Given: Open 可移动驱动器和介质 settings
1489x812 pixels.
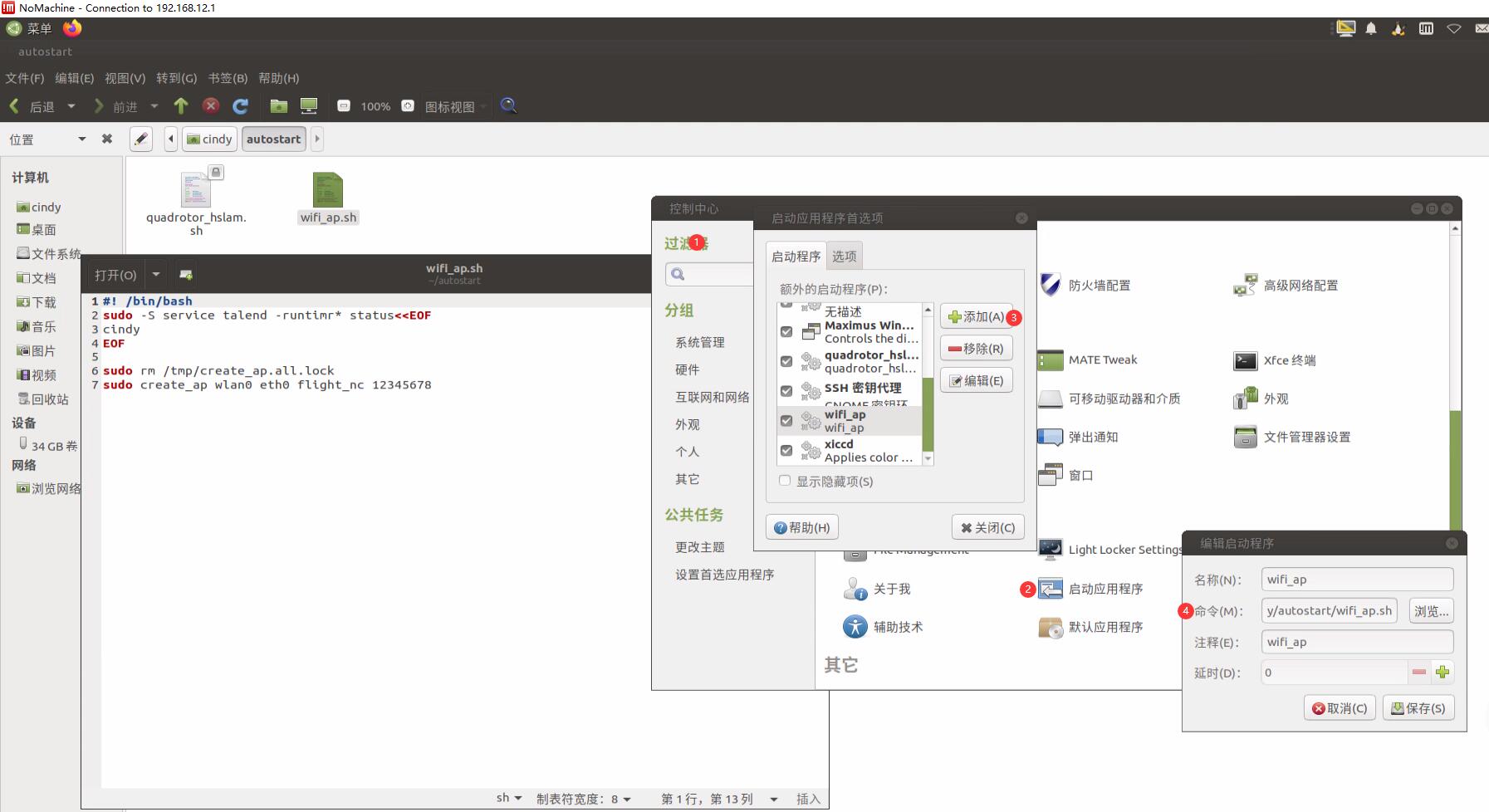Looking at the screenshot, I should (1109, 399).
